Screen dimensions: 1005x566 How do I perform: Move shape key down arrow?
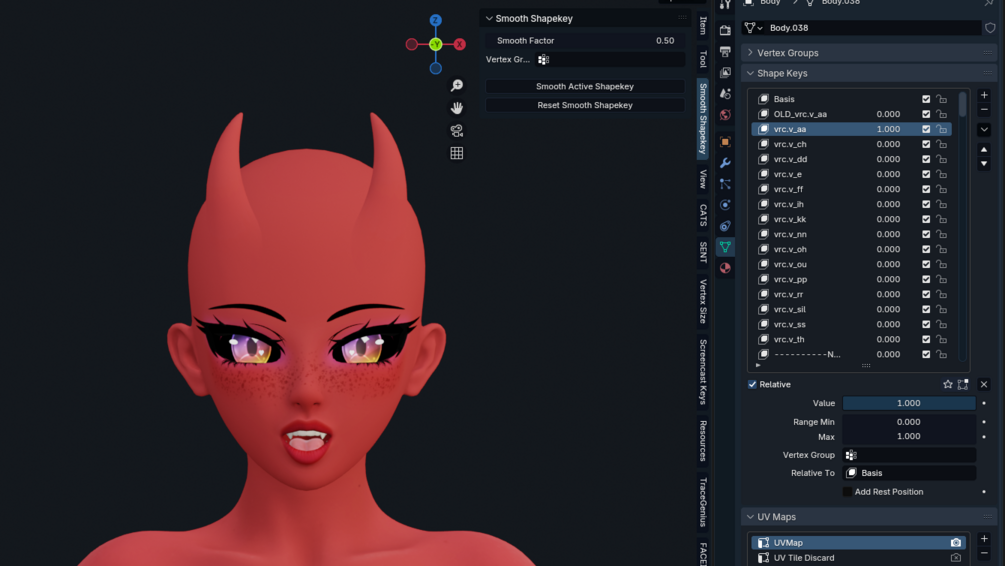[x=984, y=164]
